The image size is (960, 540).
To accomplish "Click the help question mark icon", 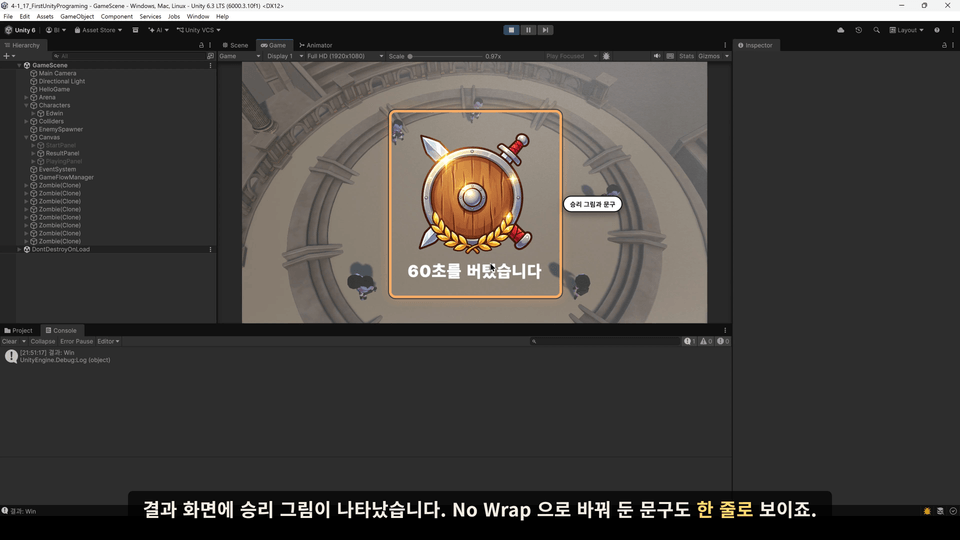I will [x=937, y=30].
